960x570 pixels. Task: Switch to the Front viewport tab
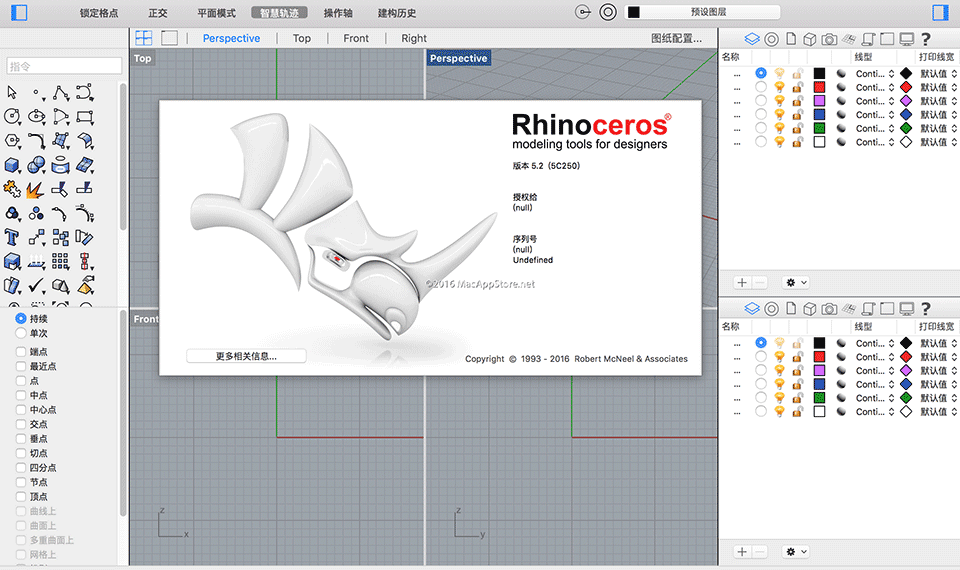(x=356, y=38)
